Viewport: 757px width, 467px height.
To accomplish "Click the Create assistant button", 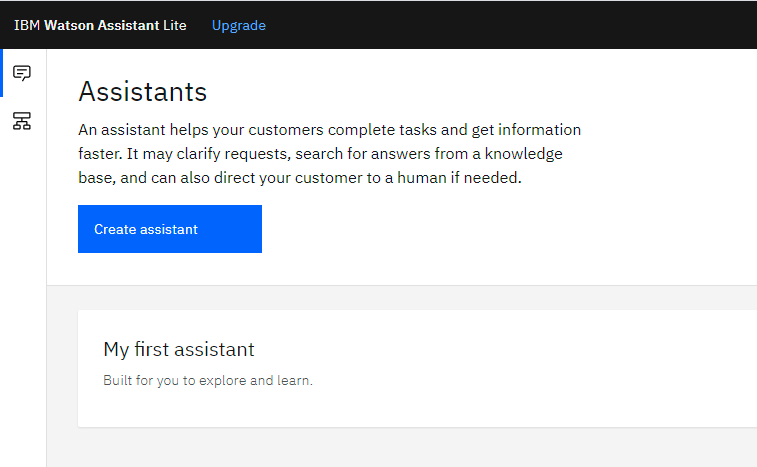I will pyautogui.click(x=170, y=229).
